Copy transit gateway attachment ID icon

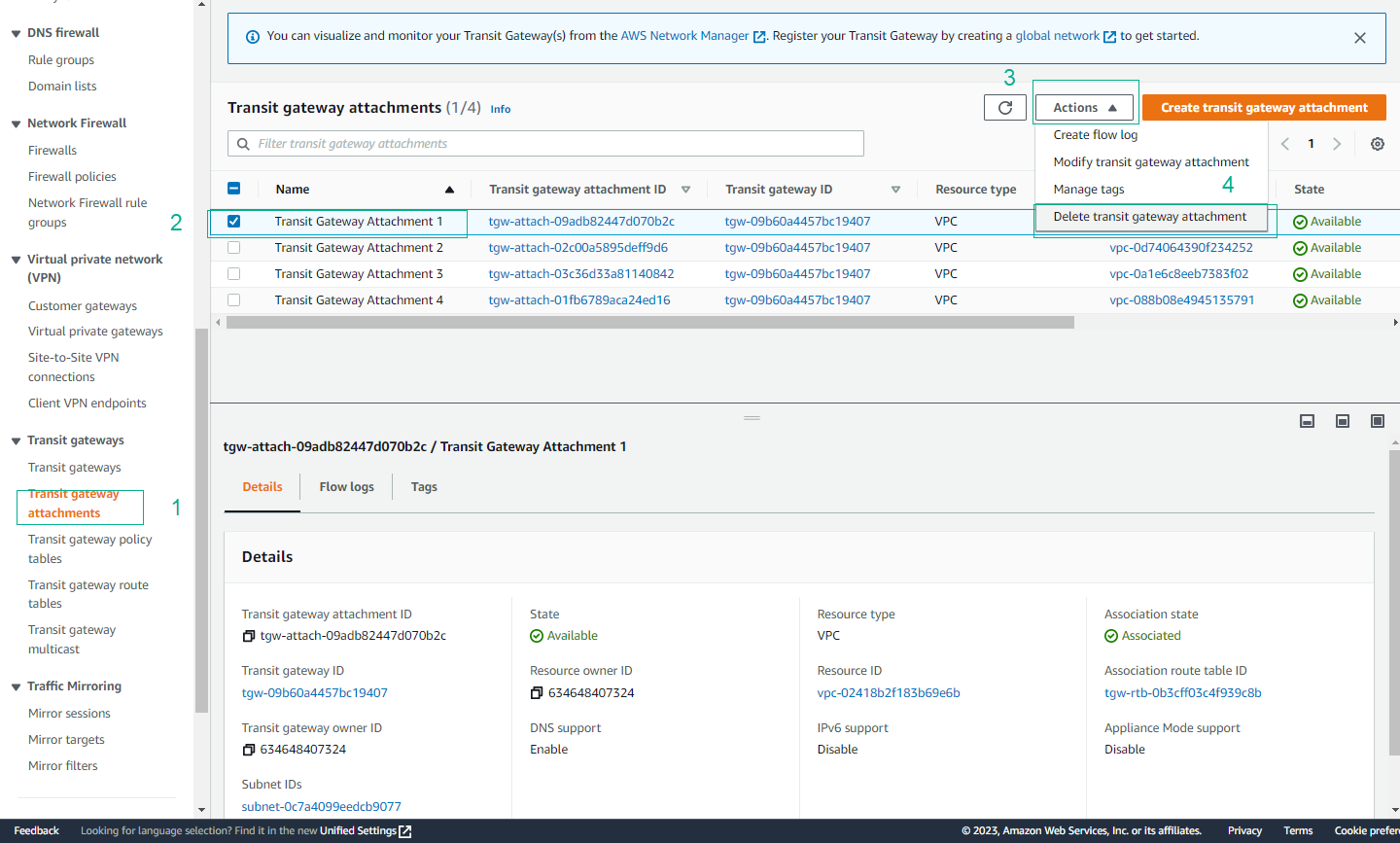click(249, 636)
